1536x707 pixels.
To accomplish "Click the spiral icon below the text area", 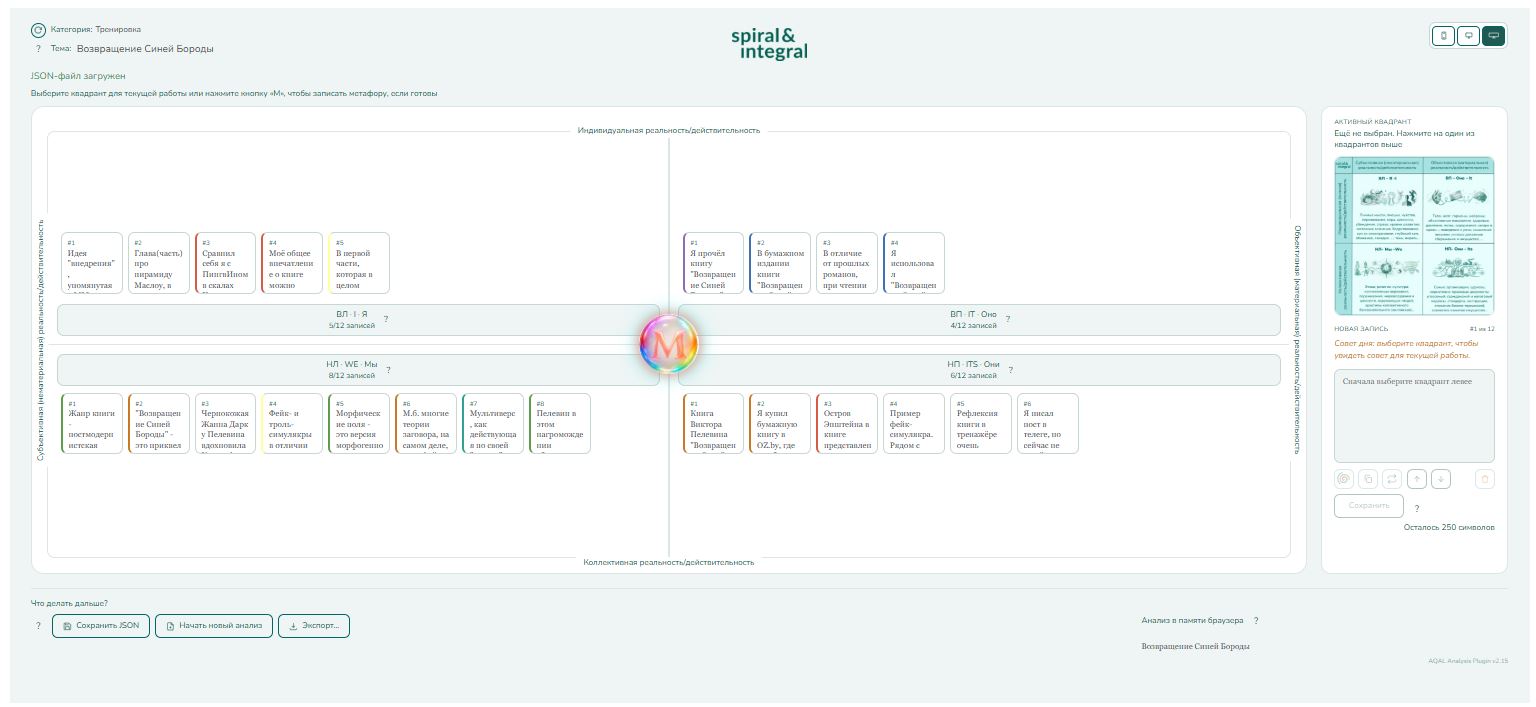I will [1344, 479].
